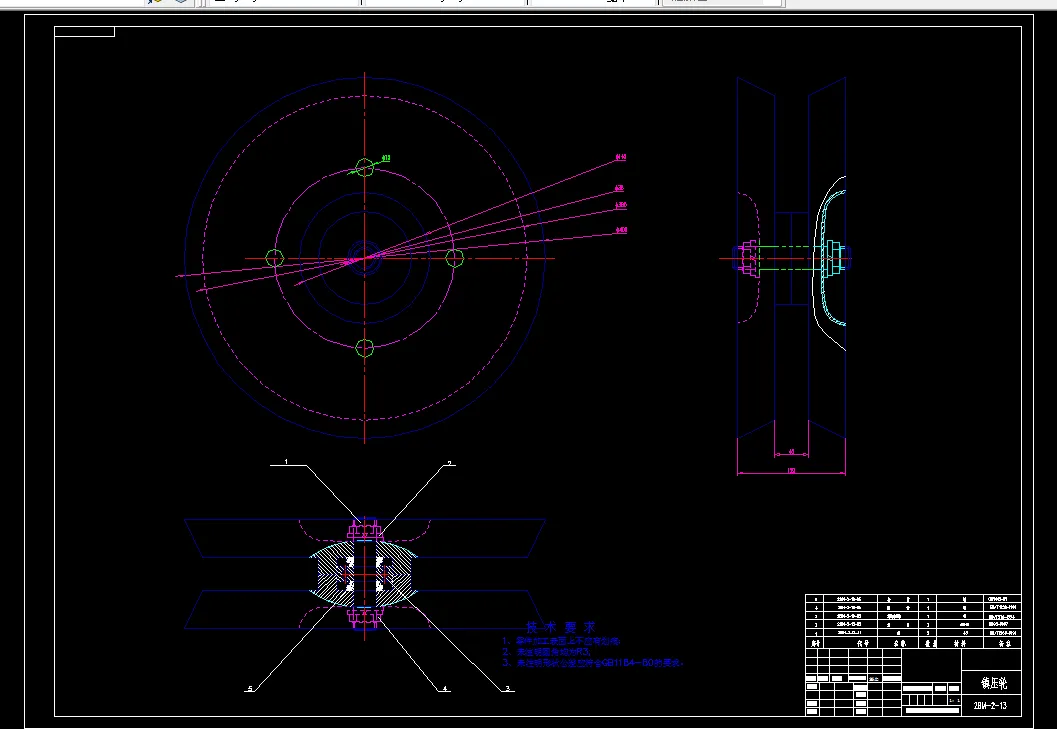Click the 技术要求 heading text
The image size is (1057, 729).
[561, 627]
